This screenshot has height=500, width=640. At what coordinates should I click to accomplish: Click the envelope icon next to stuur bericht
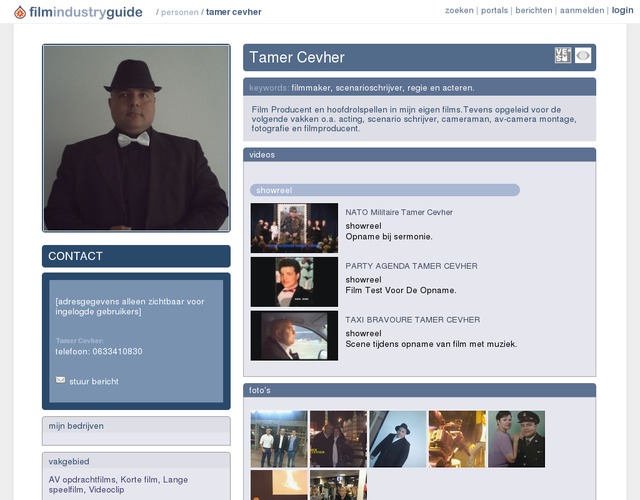(60, 381)
